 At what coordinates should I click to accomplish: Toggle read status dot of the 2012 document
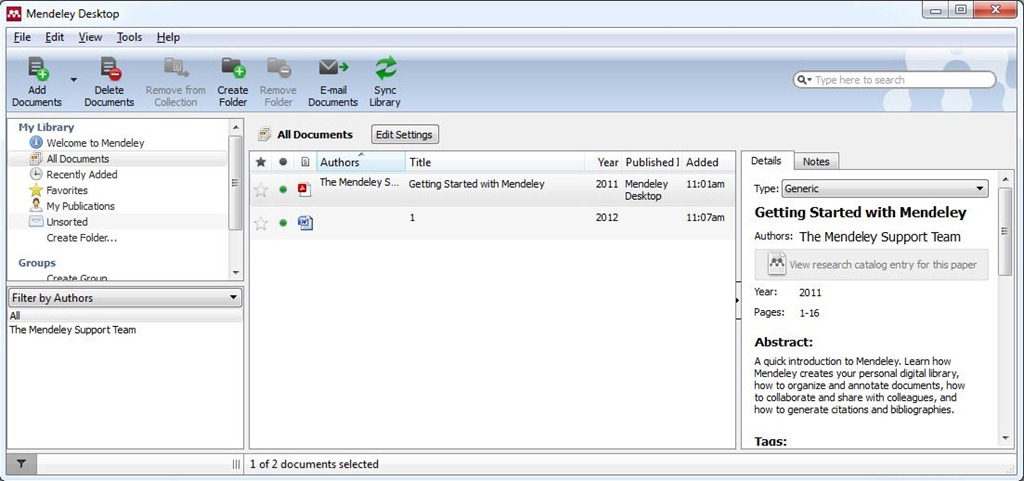283,222
